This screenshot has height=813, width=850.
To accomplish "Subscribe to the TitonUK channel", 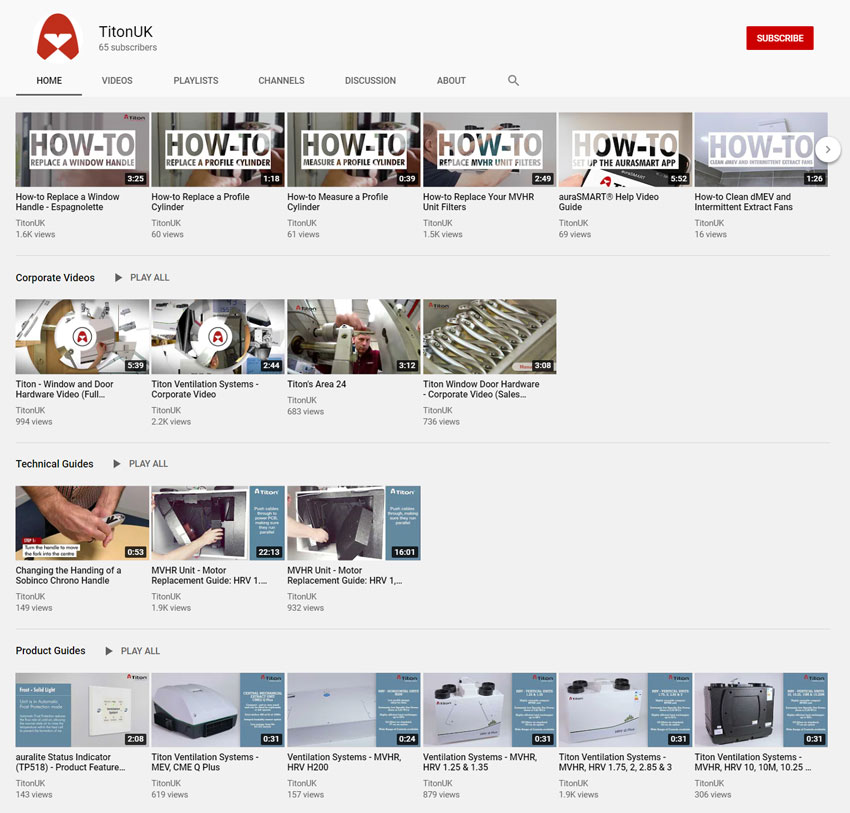I will point(780,37).
